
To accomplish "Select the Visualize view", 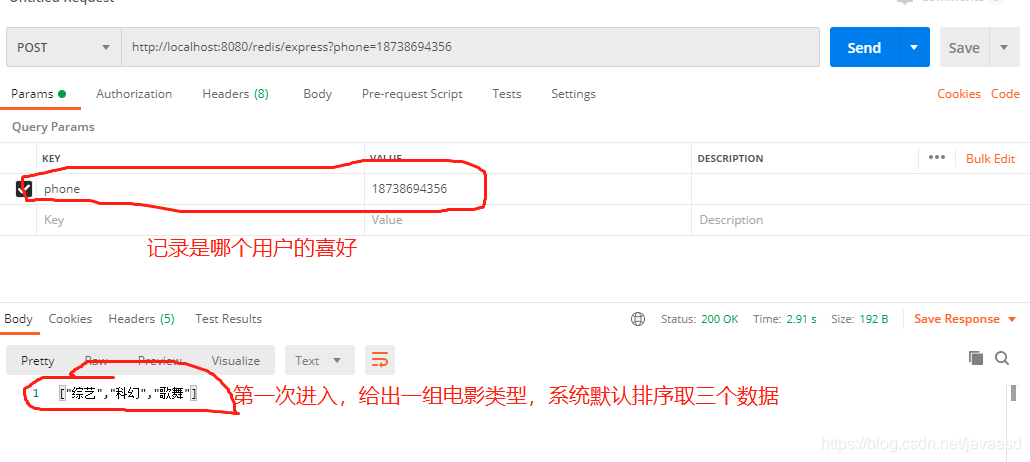I will (x=236, y=361).
